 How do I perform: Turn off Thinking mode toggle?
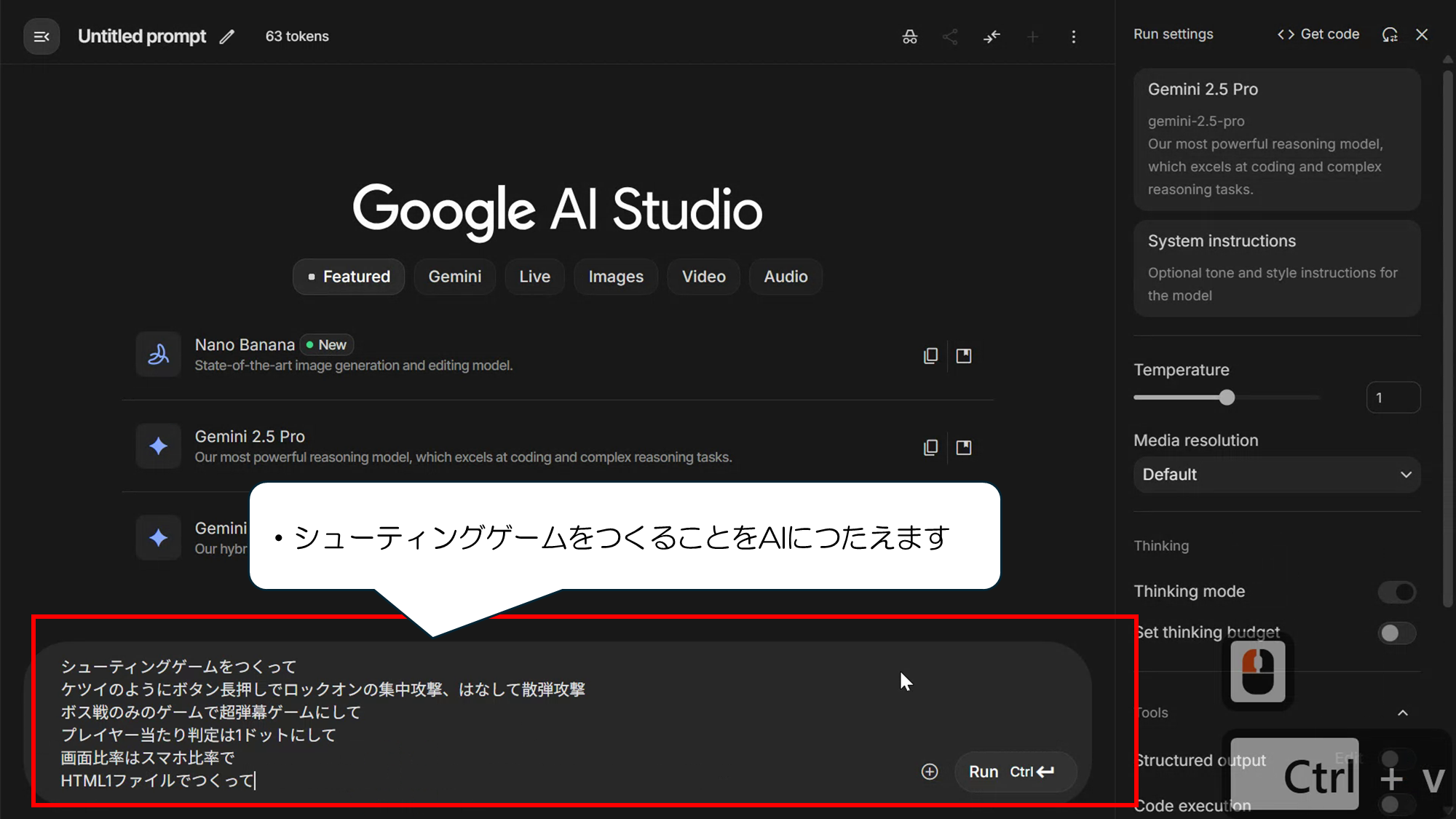click(x=1396, y=592)
